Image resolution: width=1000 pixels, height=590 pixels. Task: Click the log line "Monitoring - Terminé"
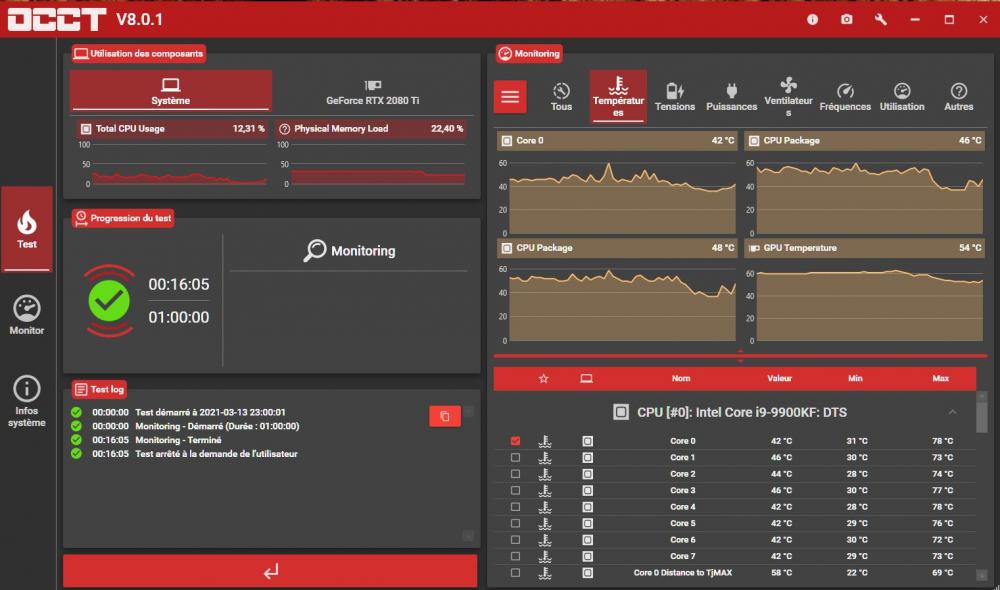[178, 440]
